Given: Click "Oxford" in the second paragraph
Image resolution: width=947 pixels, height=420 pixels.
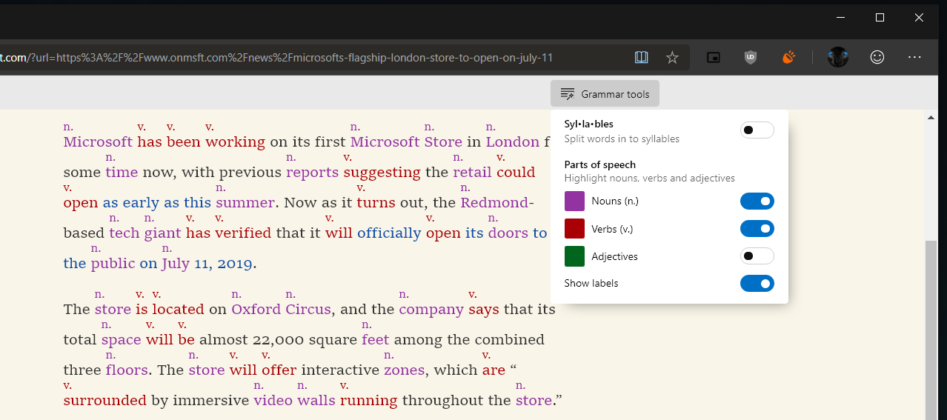Looking at the screenshot, I should (256, 309).
